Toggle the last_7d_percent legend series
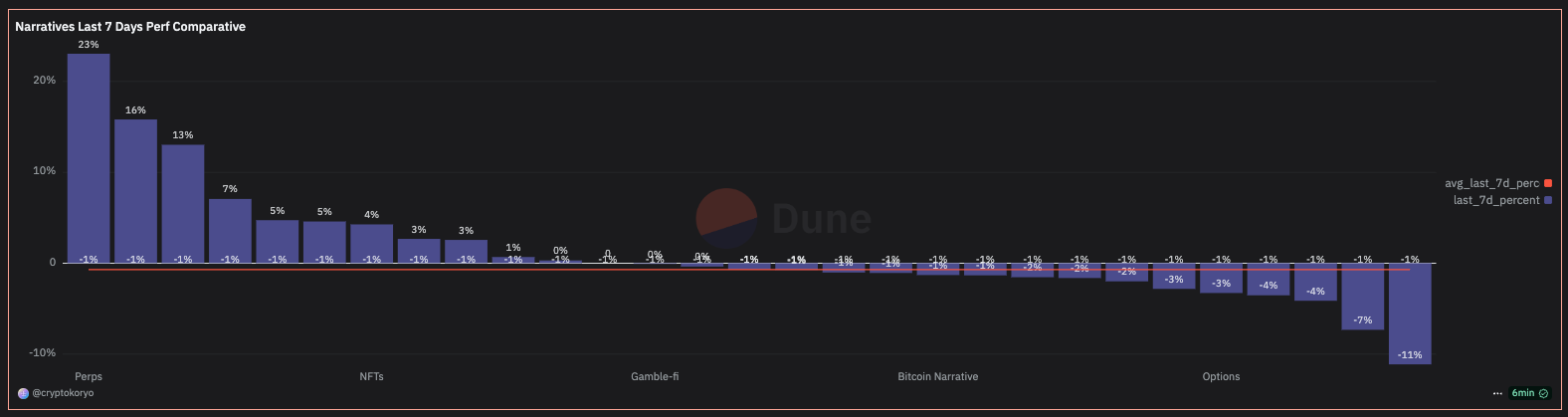The height and width of the screenshot is (417, 1568). click(x=1496, y=200)
